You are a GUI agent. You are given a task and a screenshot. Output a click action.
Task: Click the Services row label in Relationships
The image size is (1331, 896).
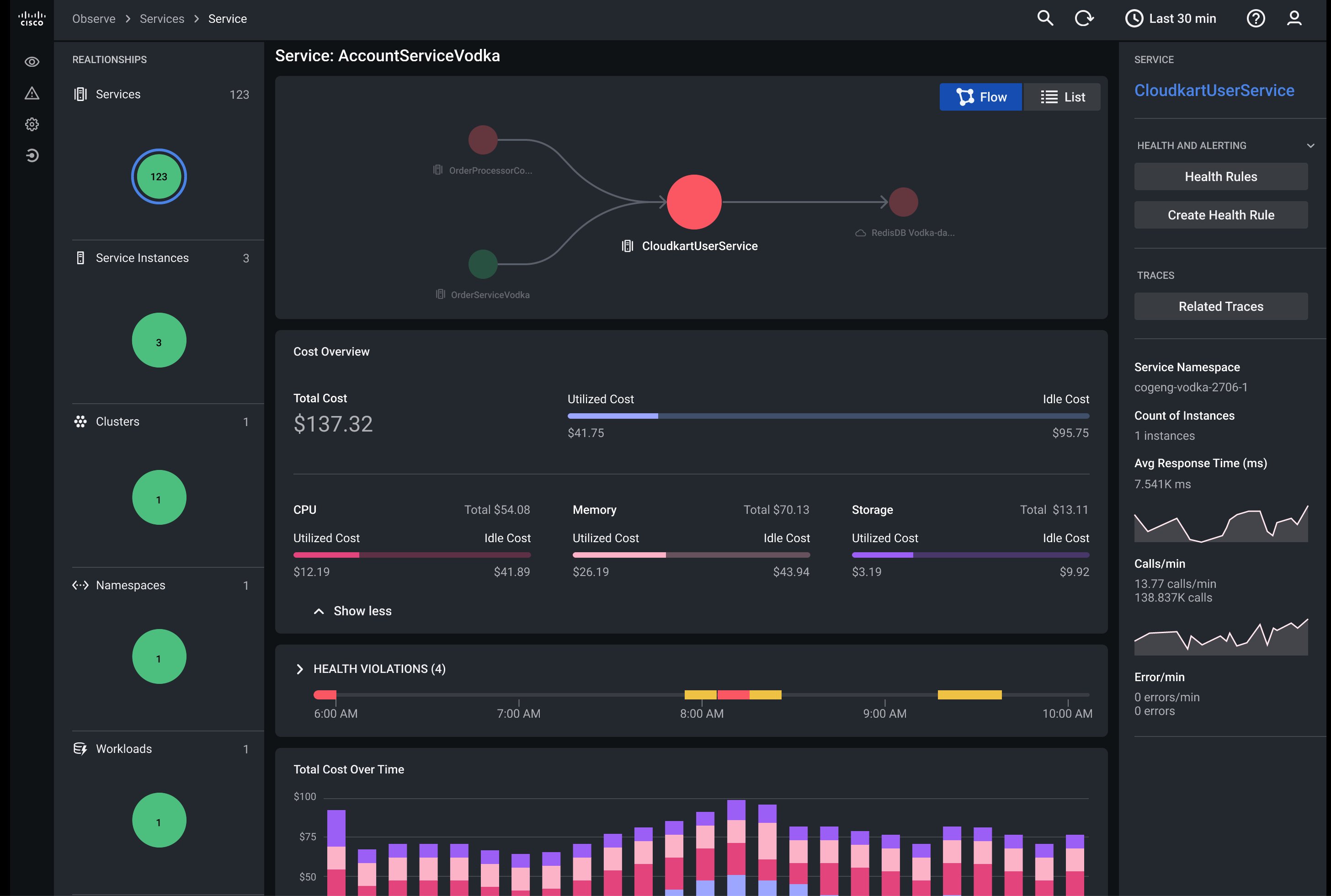118,94
